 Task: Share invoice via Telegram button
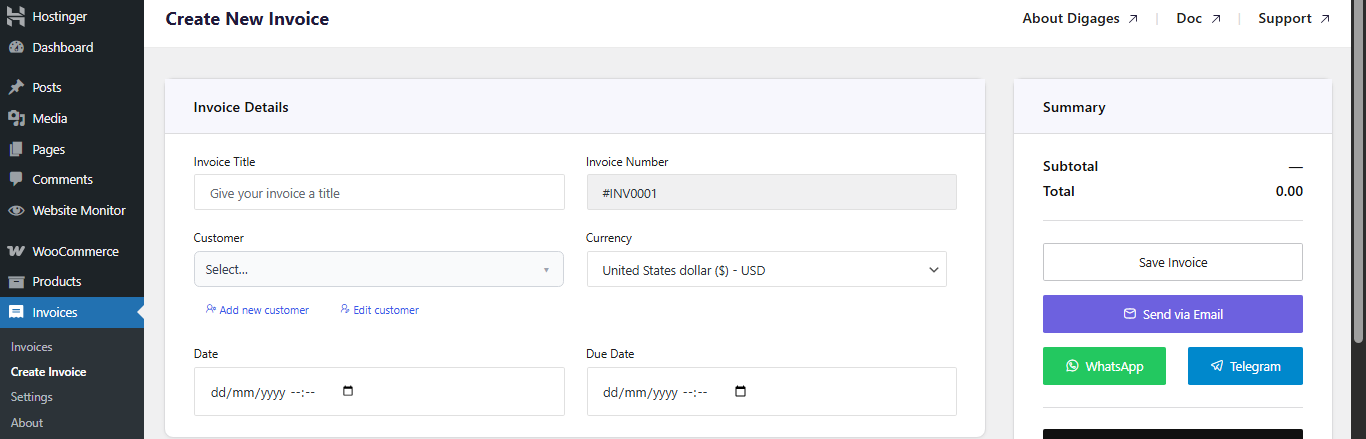click(1245, 366)
